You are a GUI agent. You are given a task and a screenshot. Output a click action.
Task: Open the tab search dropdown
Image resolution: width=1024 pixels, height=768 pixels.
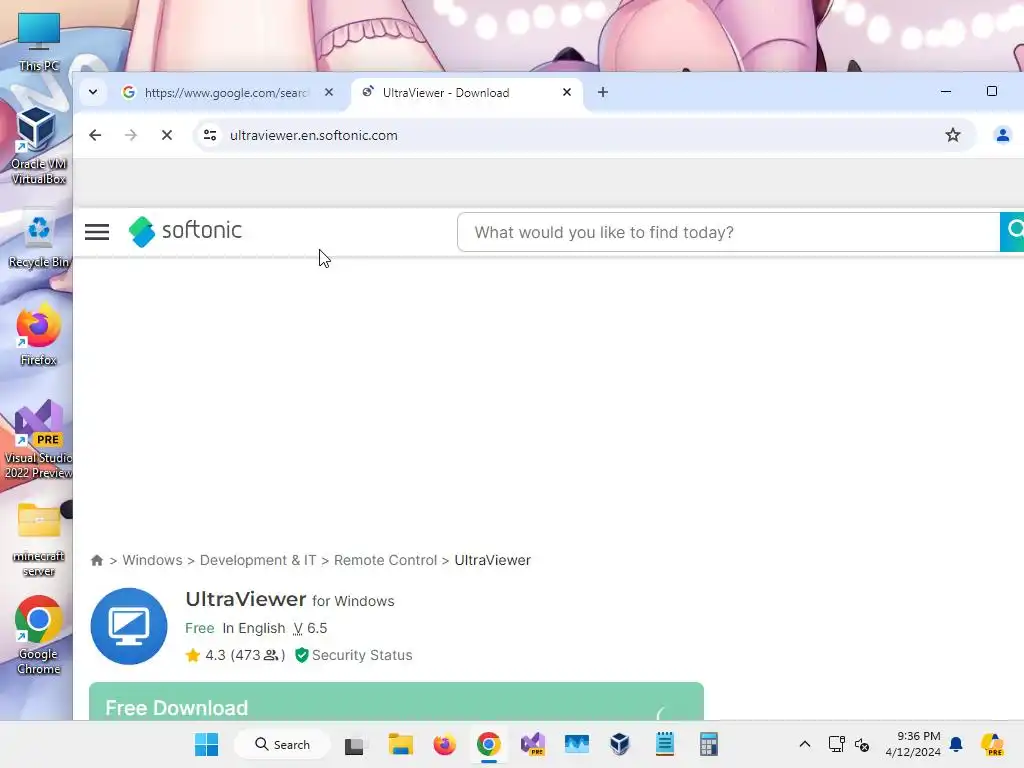(93, 92)
